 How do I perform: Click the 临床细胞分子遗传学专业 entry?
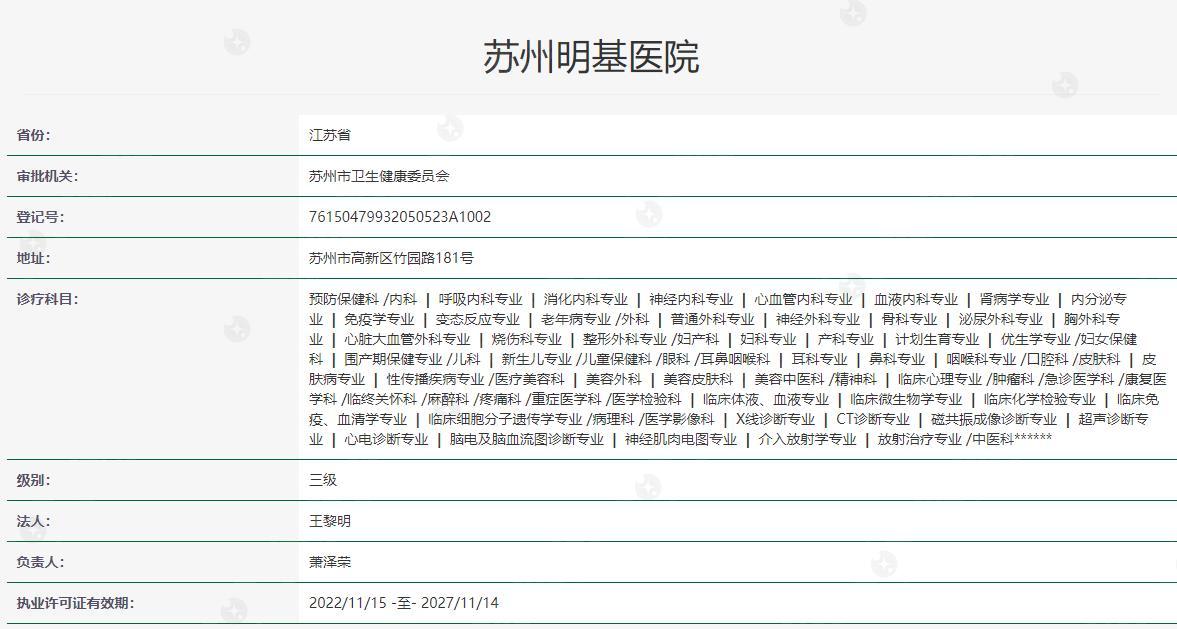tap(505, 420)
